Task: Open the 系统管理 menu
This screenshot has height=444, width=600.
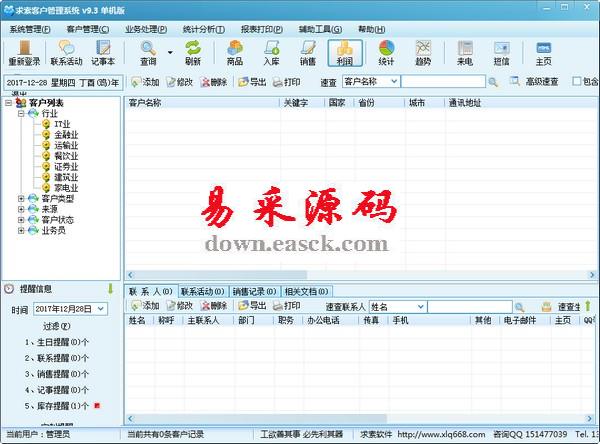Action: tap(30, 29)
